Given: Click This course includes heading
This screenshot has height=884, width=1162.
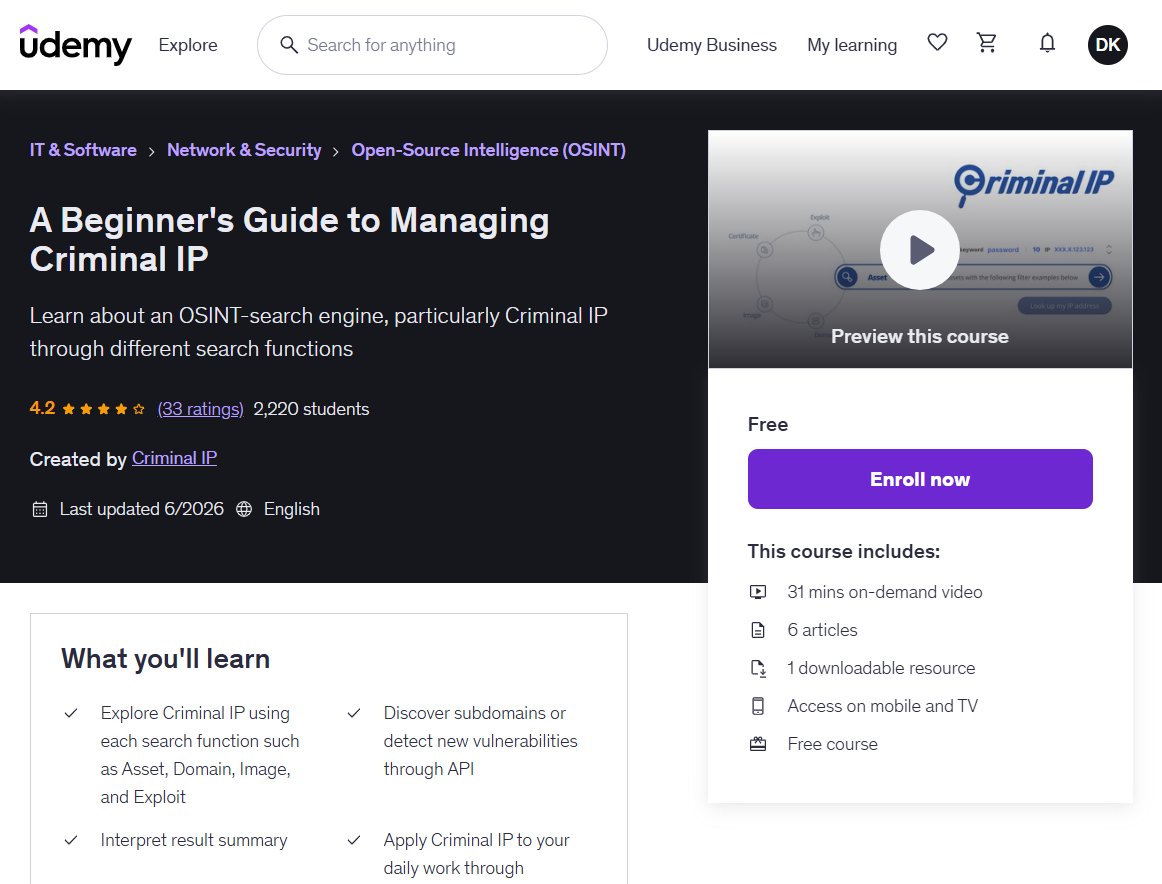Looking at the screenshot, I should point(843,551).
